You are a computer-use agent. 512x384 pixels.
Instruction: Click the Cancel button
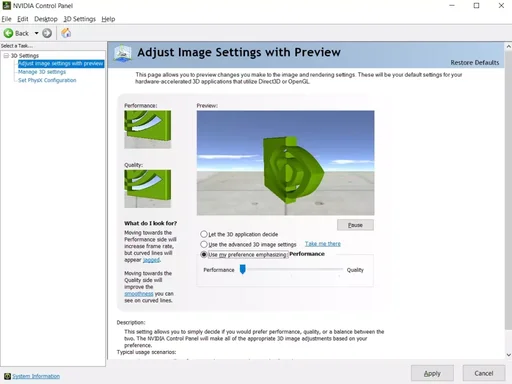484,373
